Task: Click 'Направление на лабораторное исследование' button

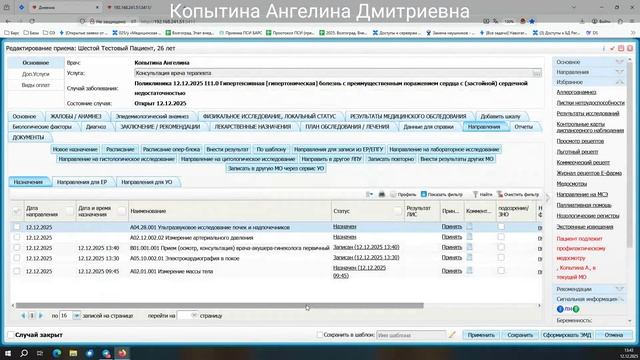Action: (x=444, y=149)
